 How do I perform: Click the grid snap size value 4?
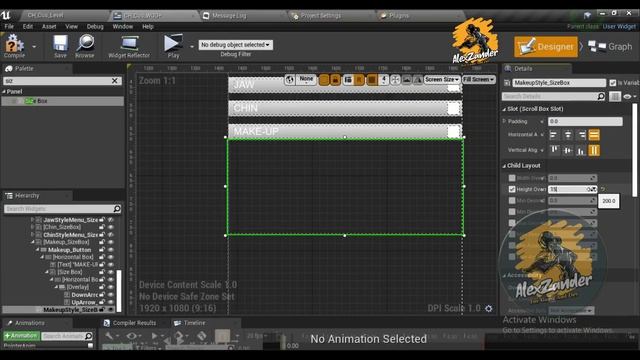pos(384,80)
